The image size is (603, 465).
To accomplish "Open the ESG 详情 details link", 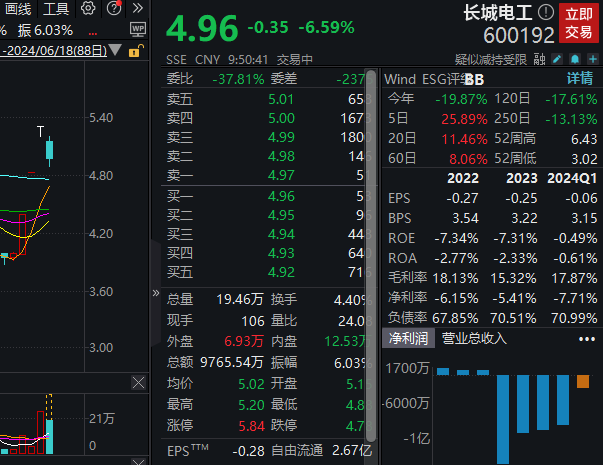I will coord(580,78).
